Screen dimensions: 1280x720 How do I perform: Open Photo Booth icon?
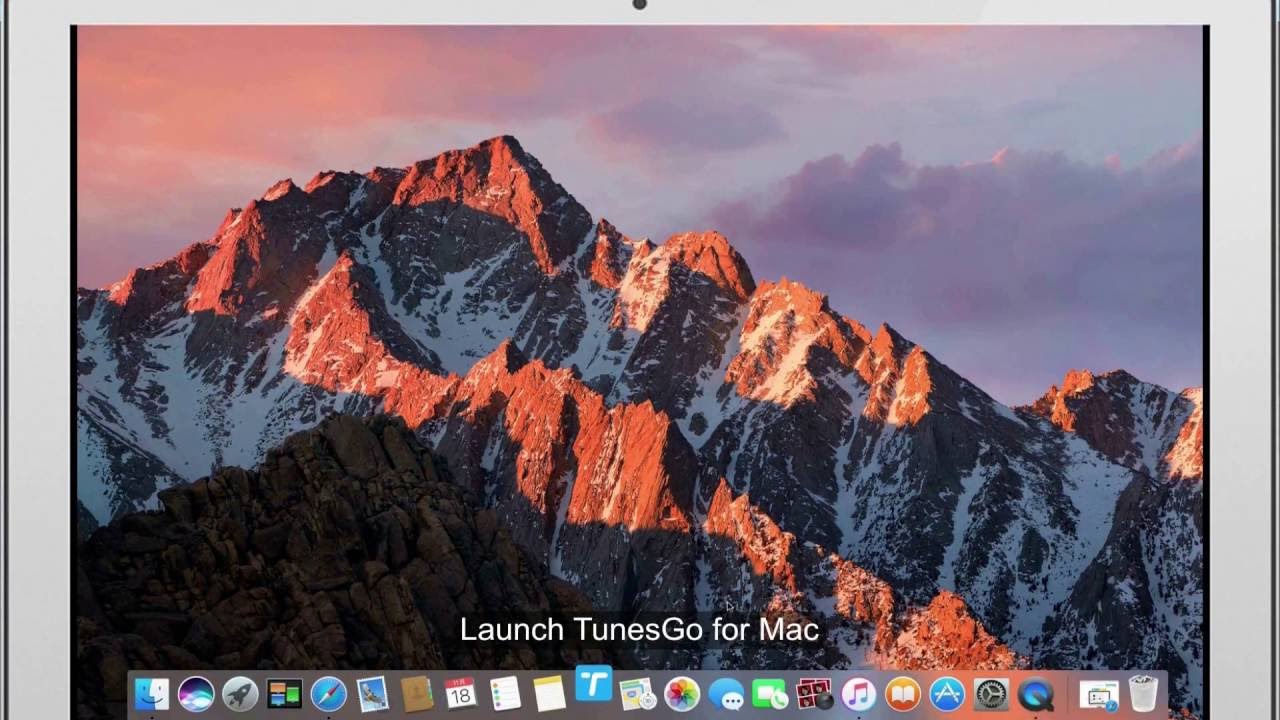click(814, 693)
